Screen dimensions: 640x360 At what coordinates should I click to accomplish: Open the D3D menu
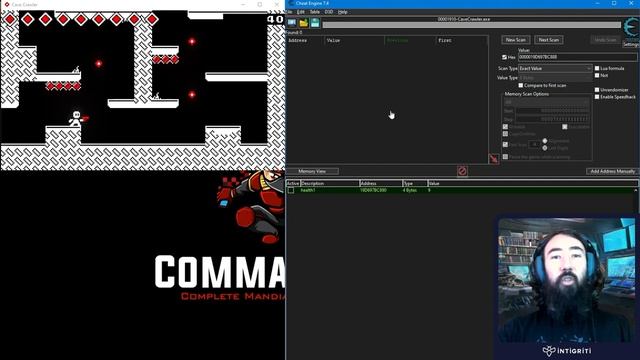[329, 12]
